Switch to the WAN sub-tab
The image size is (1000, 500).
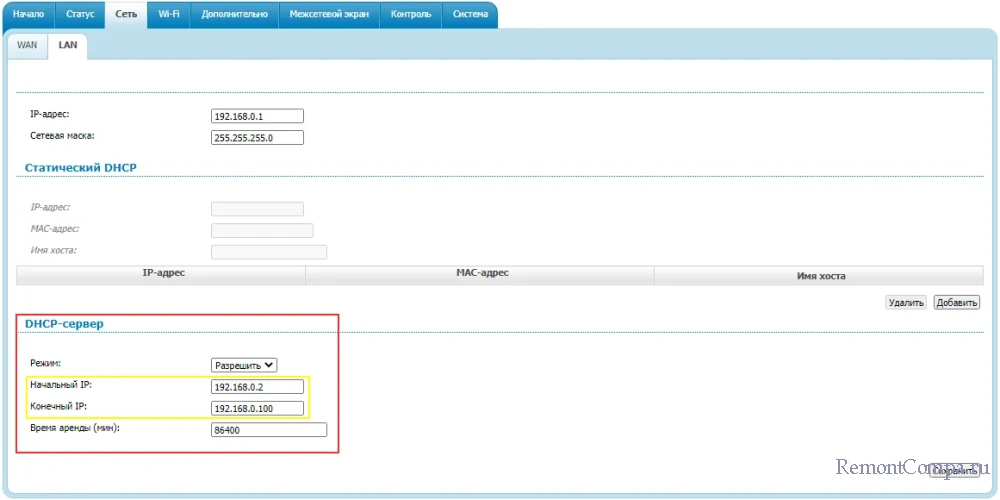click(x=27, y=46)
